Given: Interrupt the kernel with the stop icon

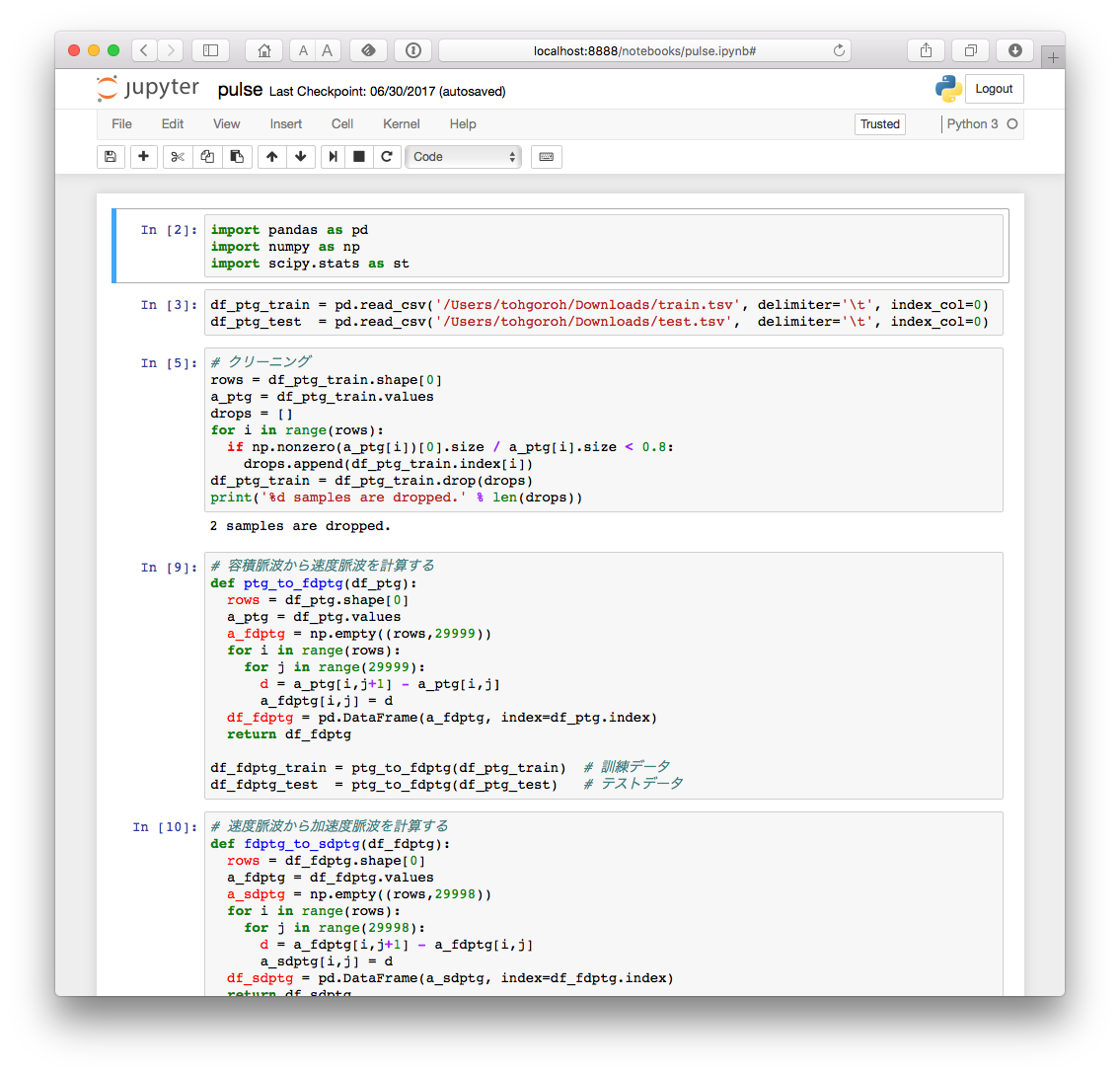Looking at the screenshot, I should pyautogui.click(x=359, y=156).
